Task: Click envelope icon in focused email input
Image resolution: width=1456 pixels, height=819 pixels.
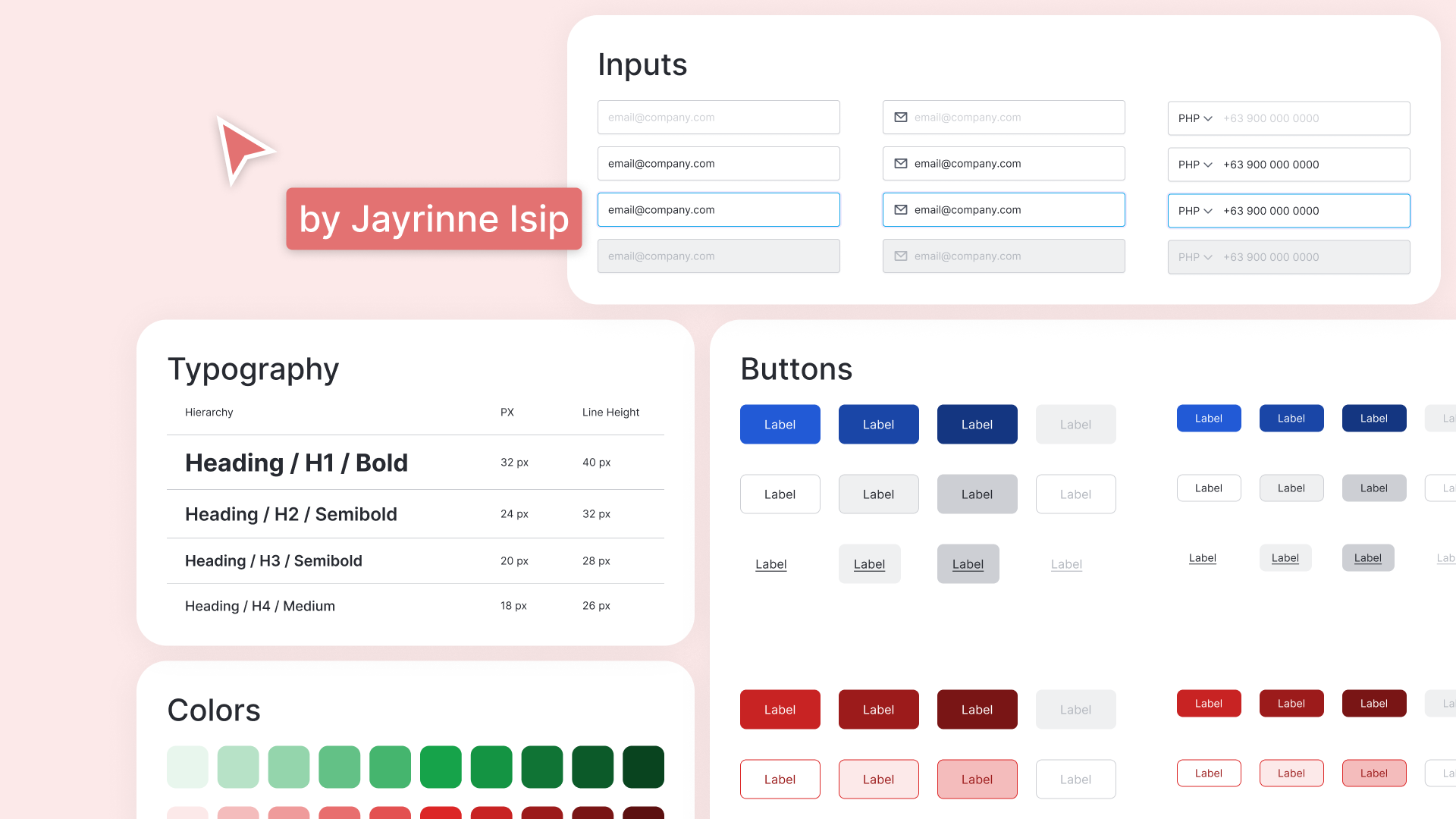Action: click(901, 210)
